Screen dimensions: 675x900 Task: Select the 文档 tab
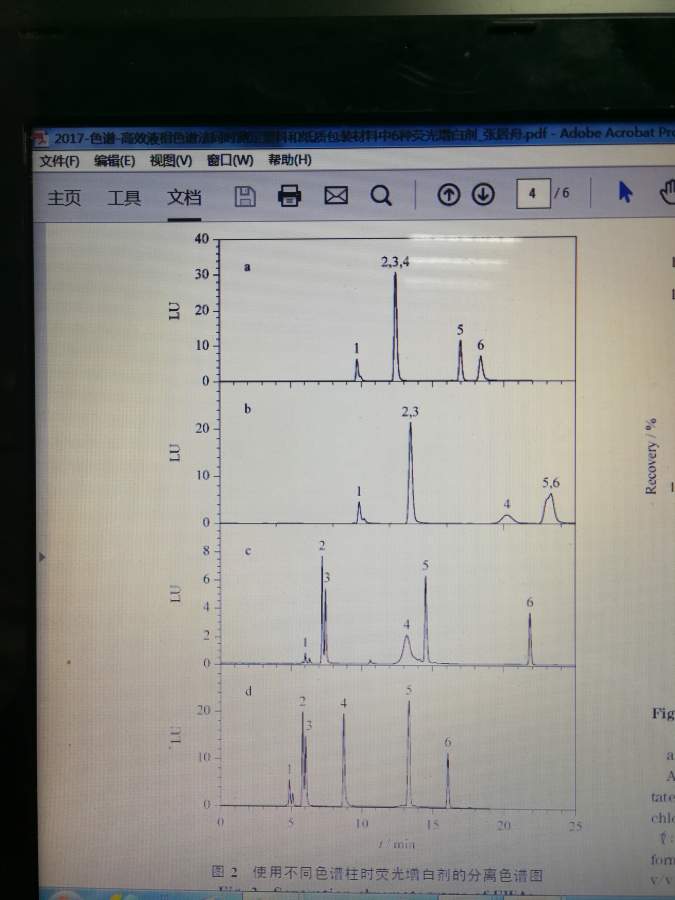pyautogui.click(x=184, y=197)
